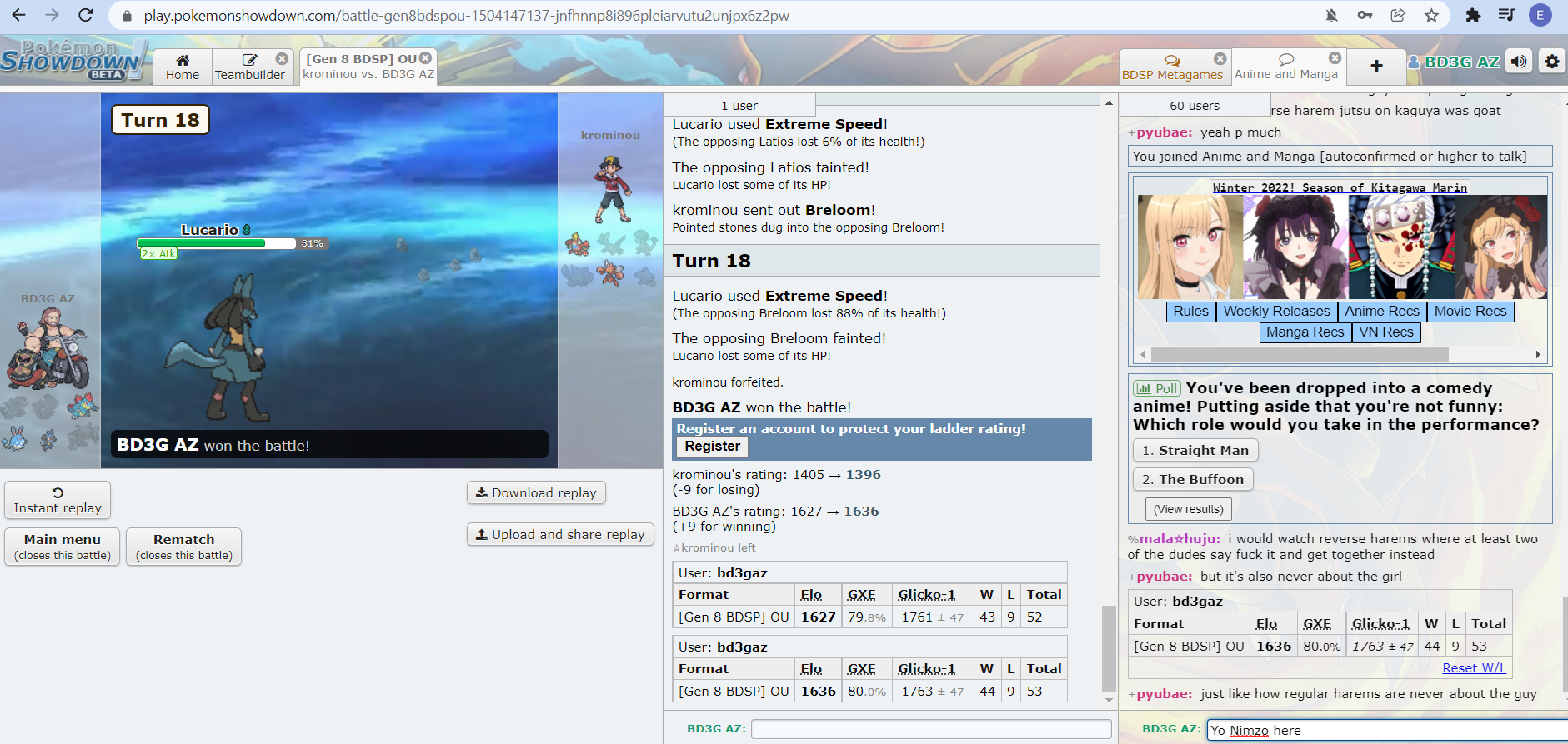The width and height of the screenshot is (1568, 744).
Task: Click the BD3G AZ username button
Action: pyautogui.click(x=1454, y=62)
